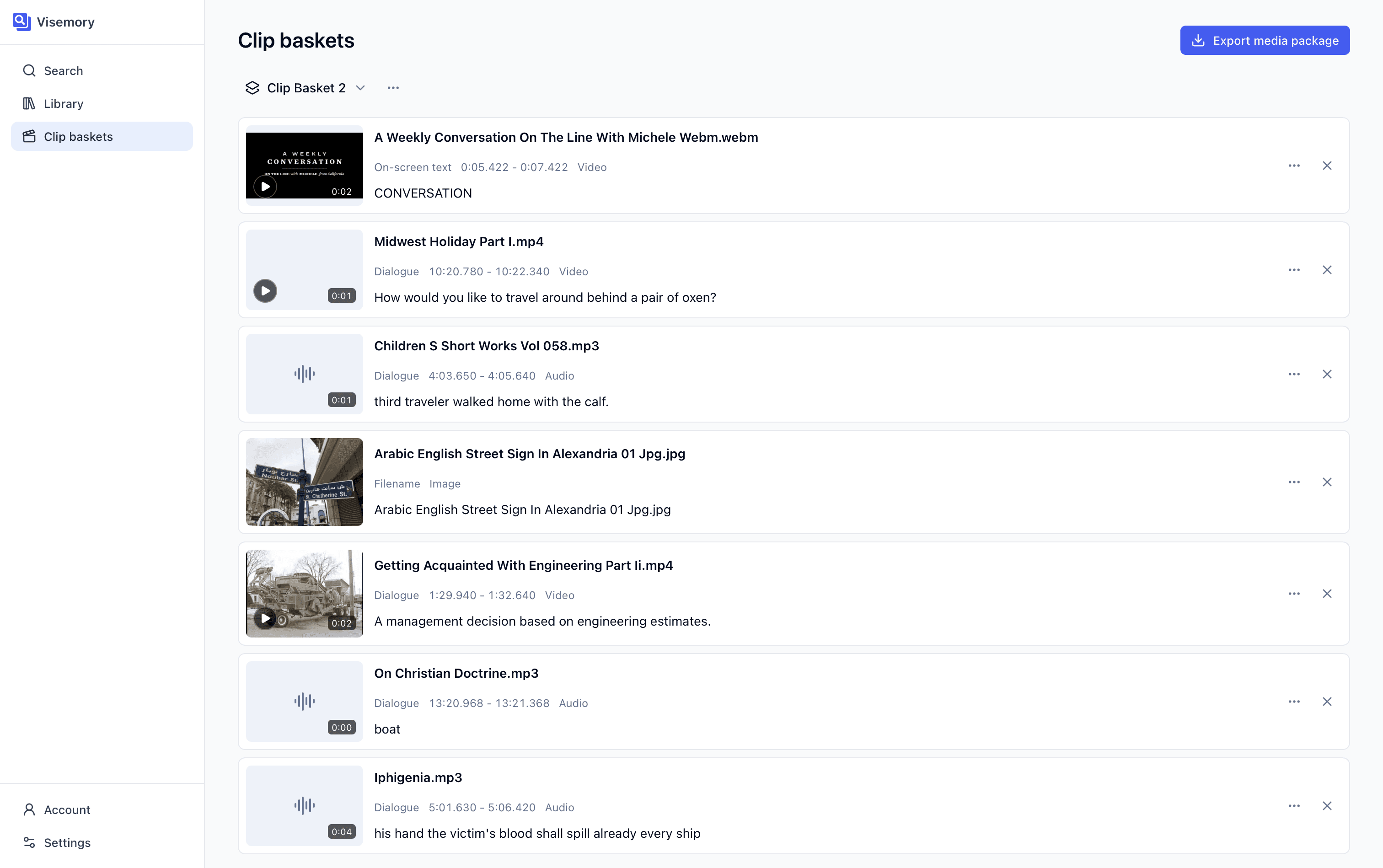Remove On Christian Doctrine clip
The image size is (1383, 868).
[1327, 702]
